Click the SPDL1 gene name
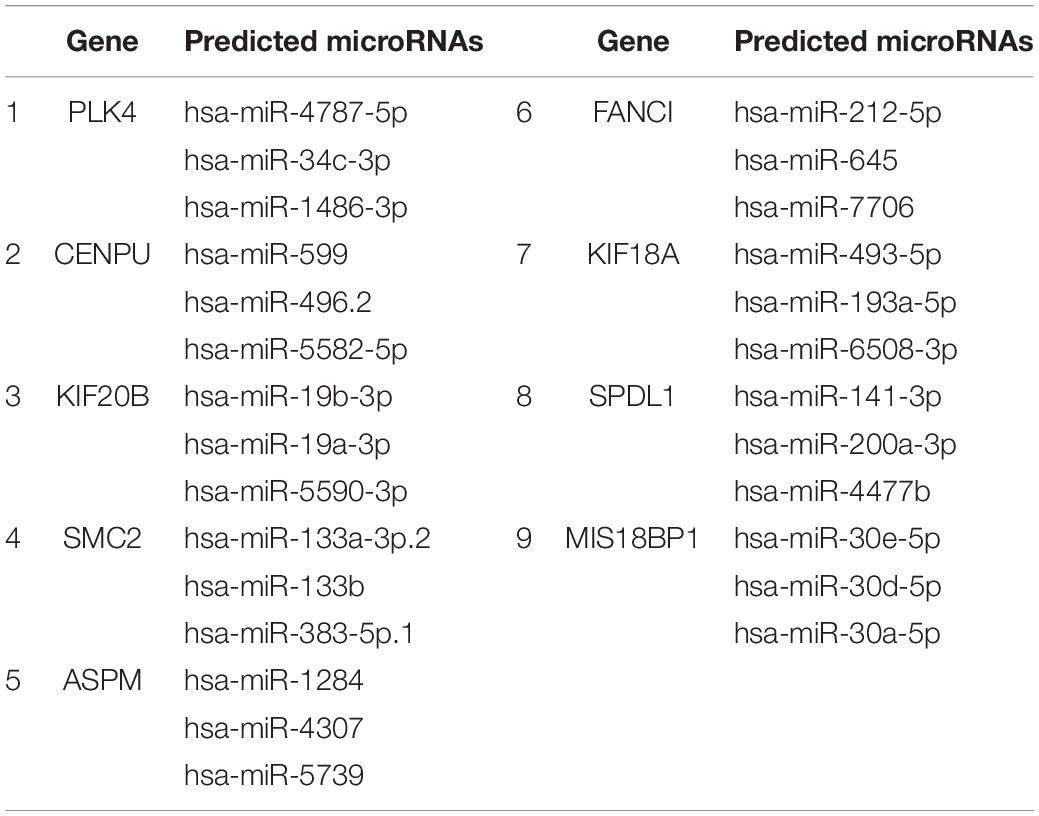 pos(631,396)
